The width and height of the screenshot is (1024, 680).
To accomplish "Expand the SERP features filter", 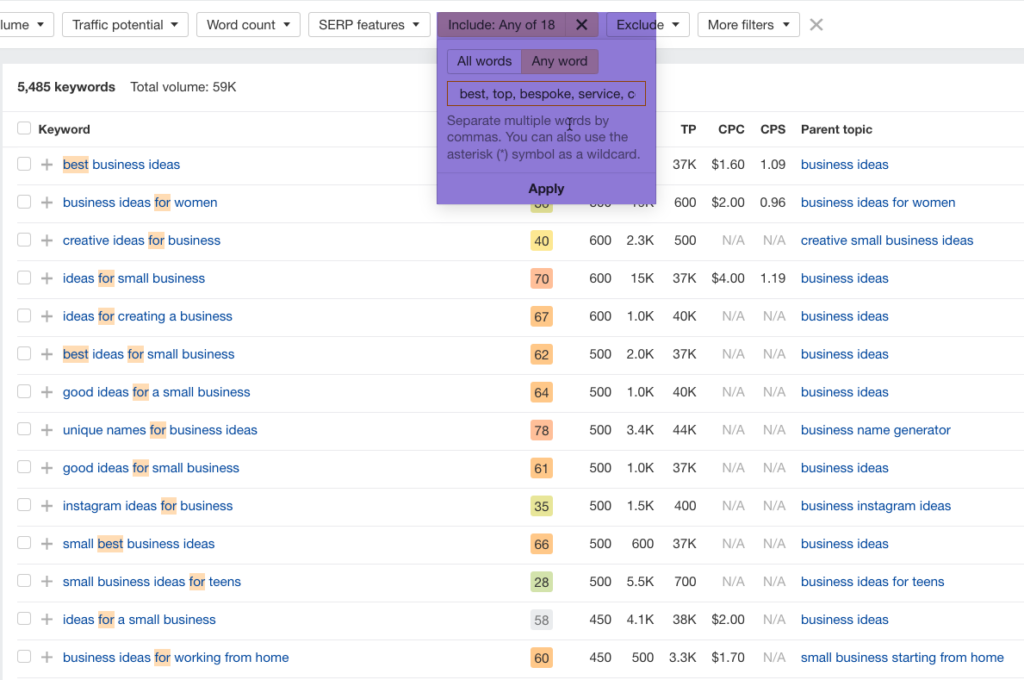I will pos(369,25).
